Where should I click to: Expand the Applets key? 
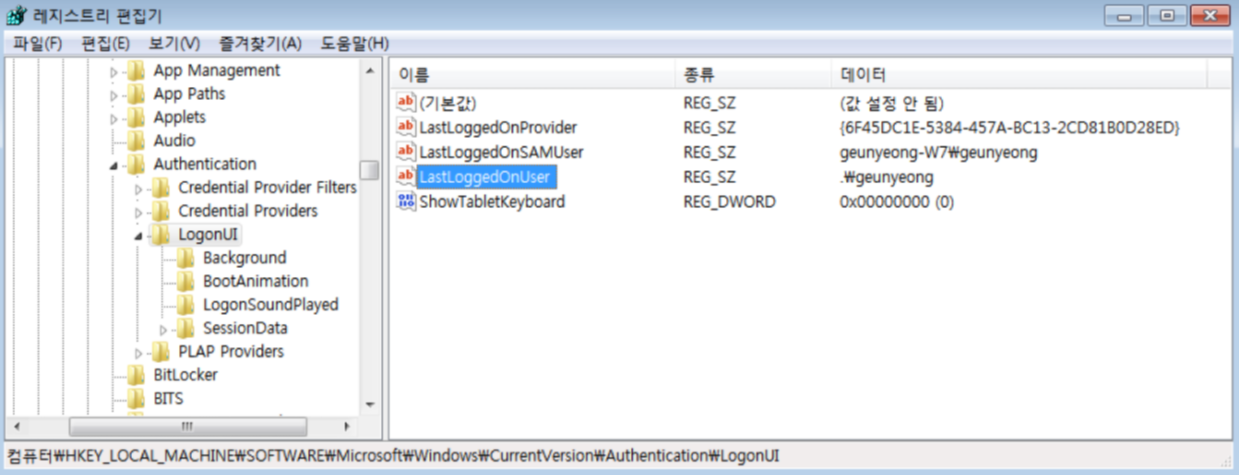[113, 118]
